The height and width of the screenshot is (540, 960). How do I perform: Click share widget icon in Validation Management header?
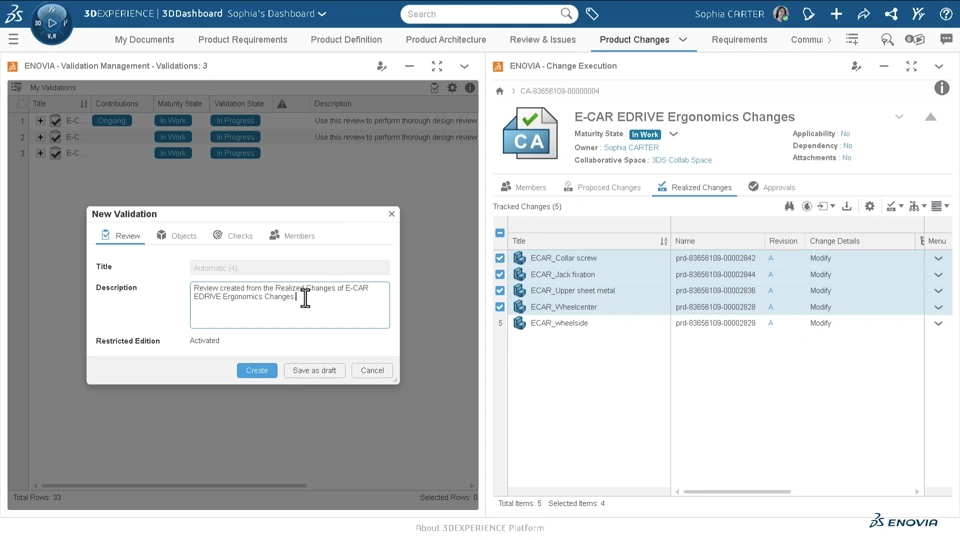[381, 66]
